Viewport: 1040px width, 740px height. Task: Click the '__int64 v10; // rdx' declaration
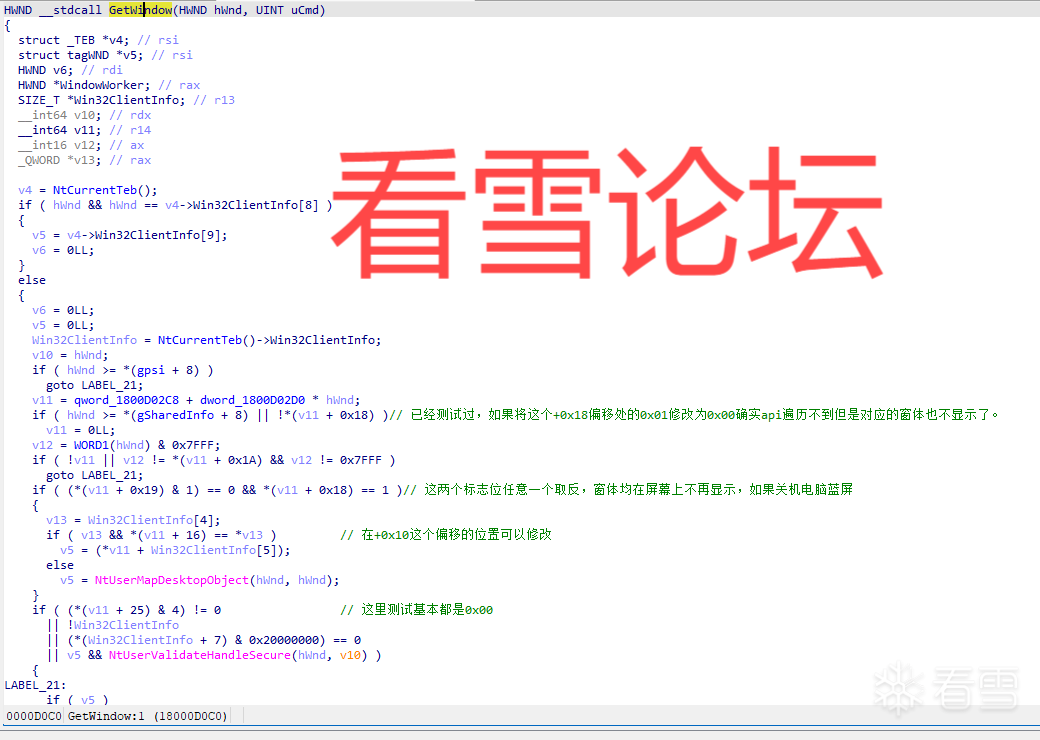coord(84,115)
